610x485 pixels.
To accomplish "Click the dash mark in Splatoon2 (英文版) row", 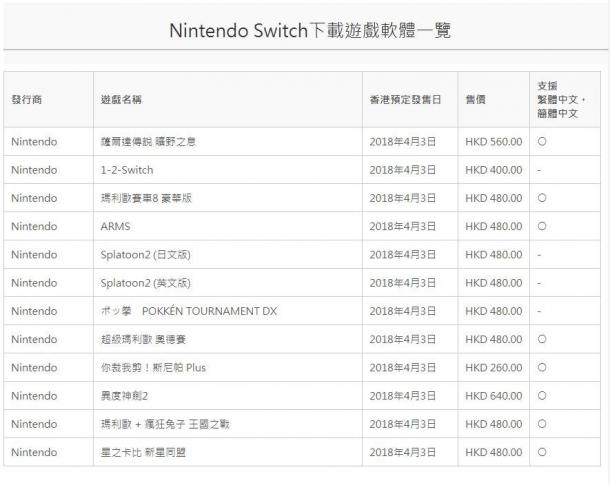I will point(539,283).
